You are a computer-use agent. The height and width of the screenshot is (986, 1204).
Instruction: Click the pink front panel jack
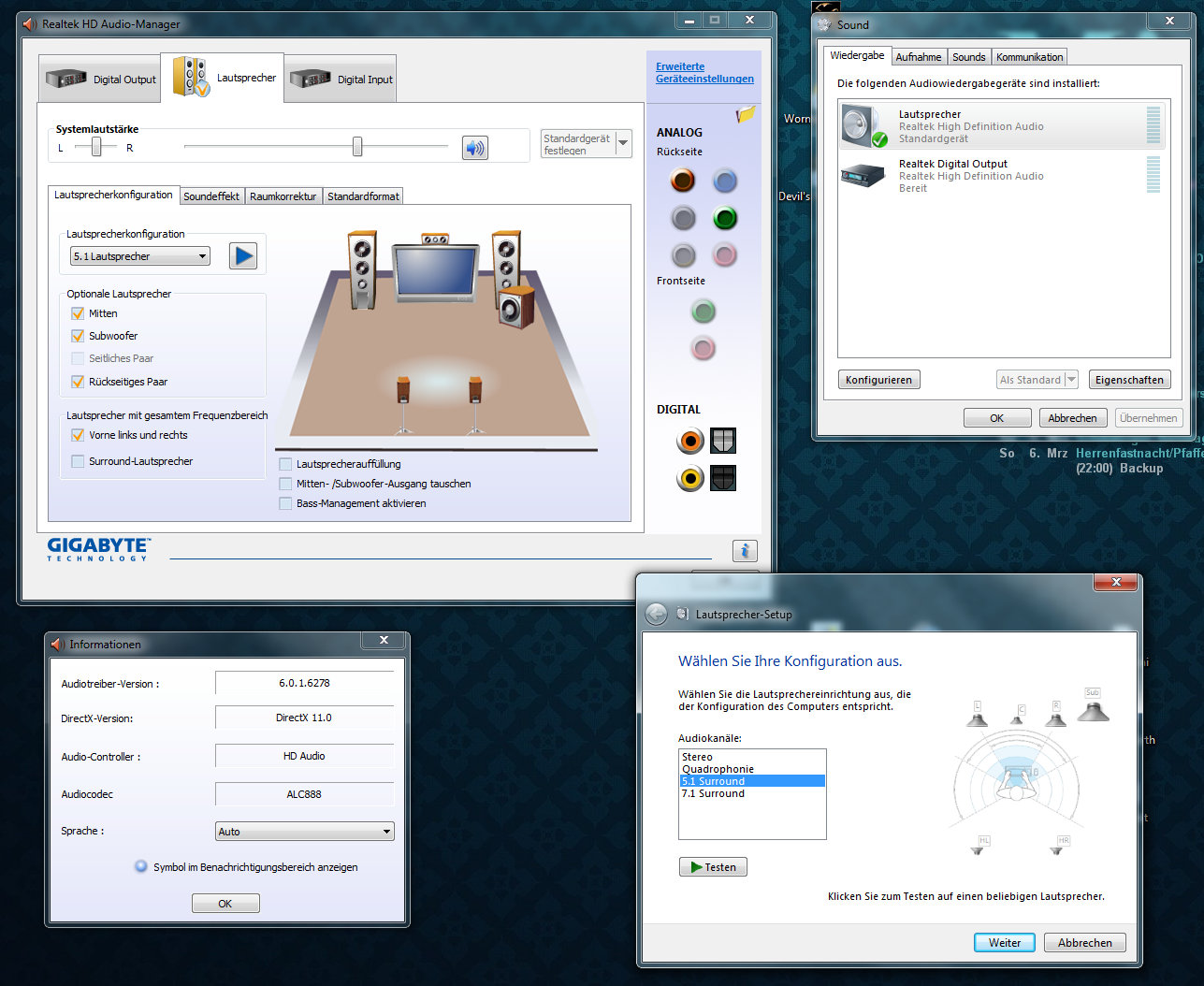pos(703,348)
